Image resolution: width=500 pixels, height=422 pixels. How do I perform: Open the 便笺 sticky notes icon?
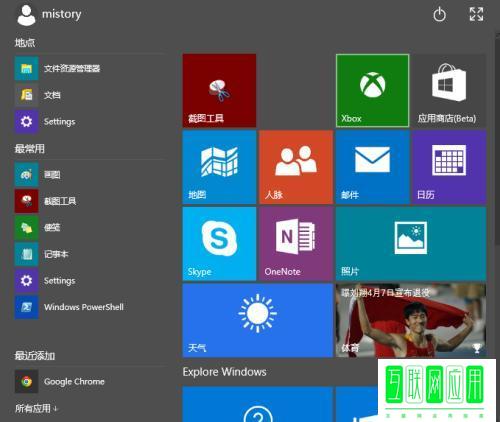[26, 227]
